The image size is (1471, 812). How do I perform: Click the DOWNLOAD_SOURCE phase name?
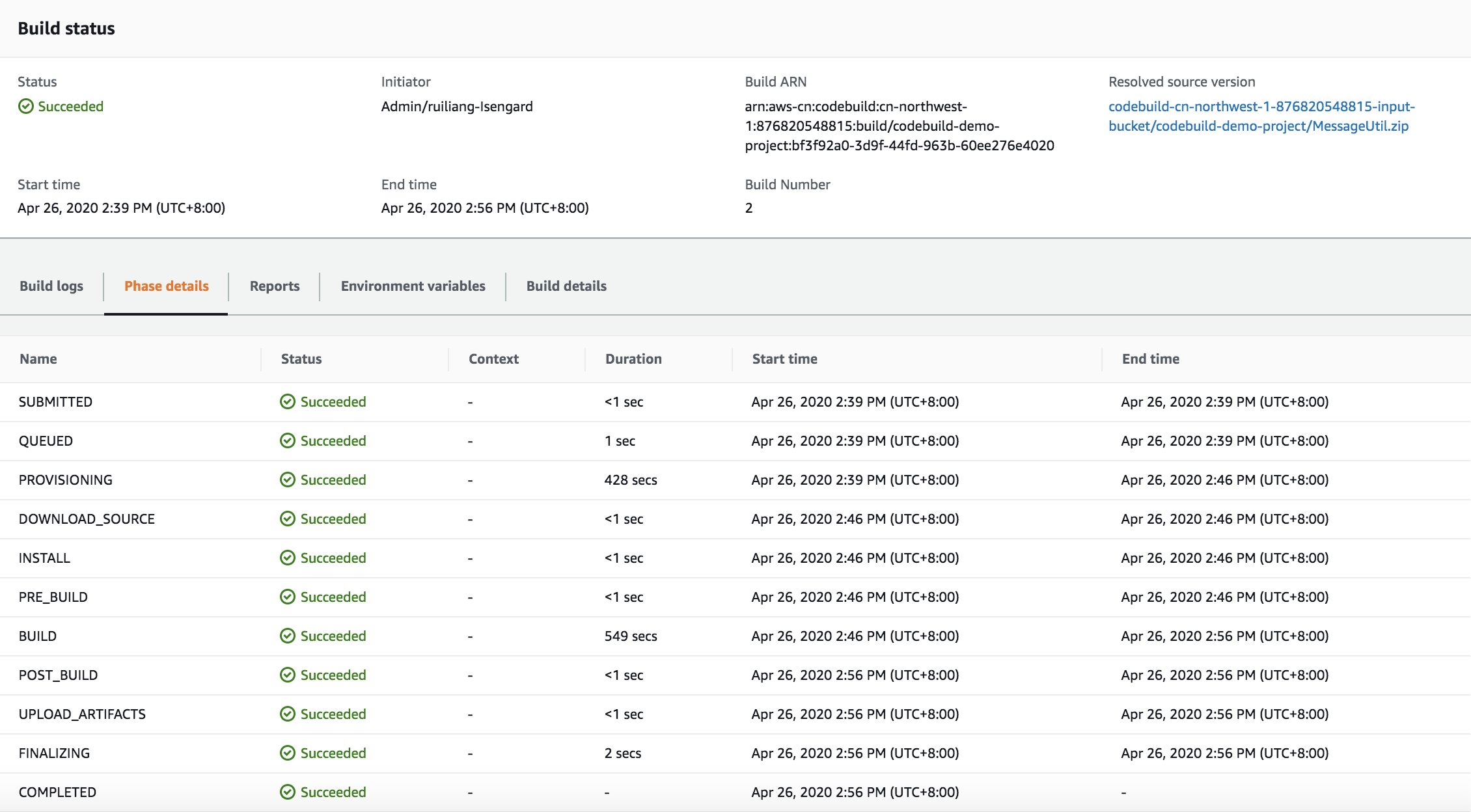click(x=87, y=519)
